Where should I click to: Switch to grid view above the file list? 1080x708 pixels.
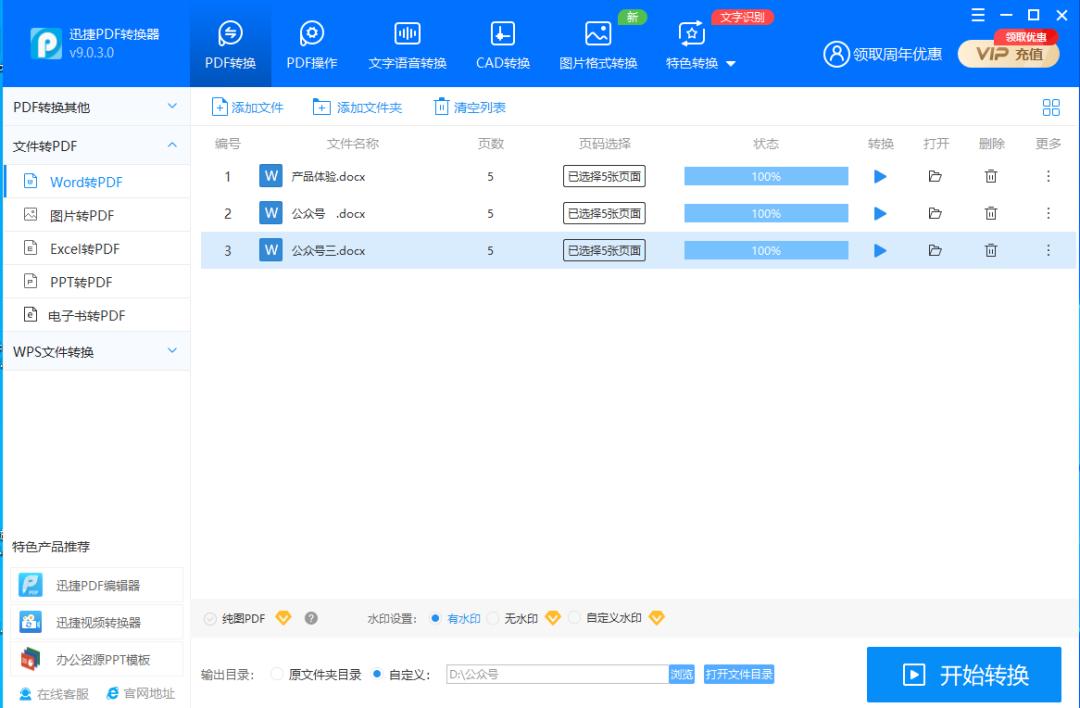pyautogui.click(x=1051, y=106)
